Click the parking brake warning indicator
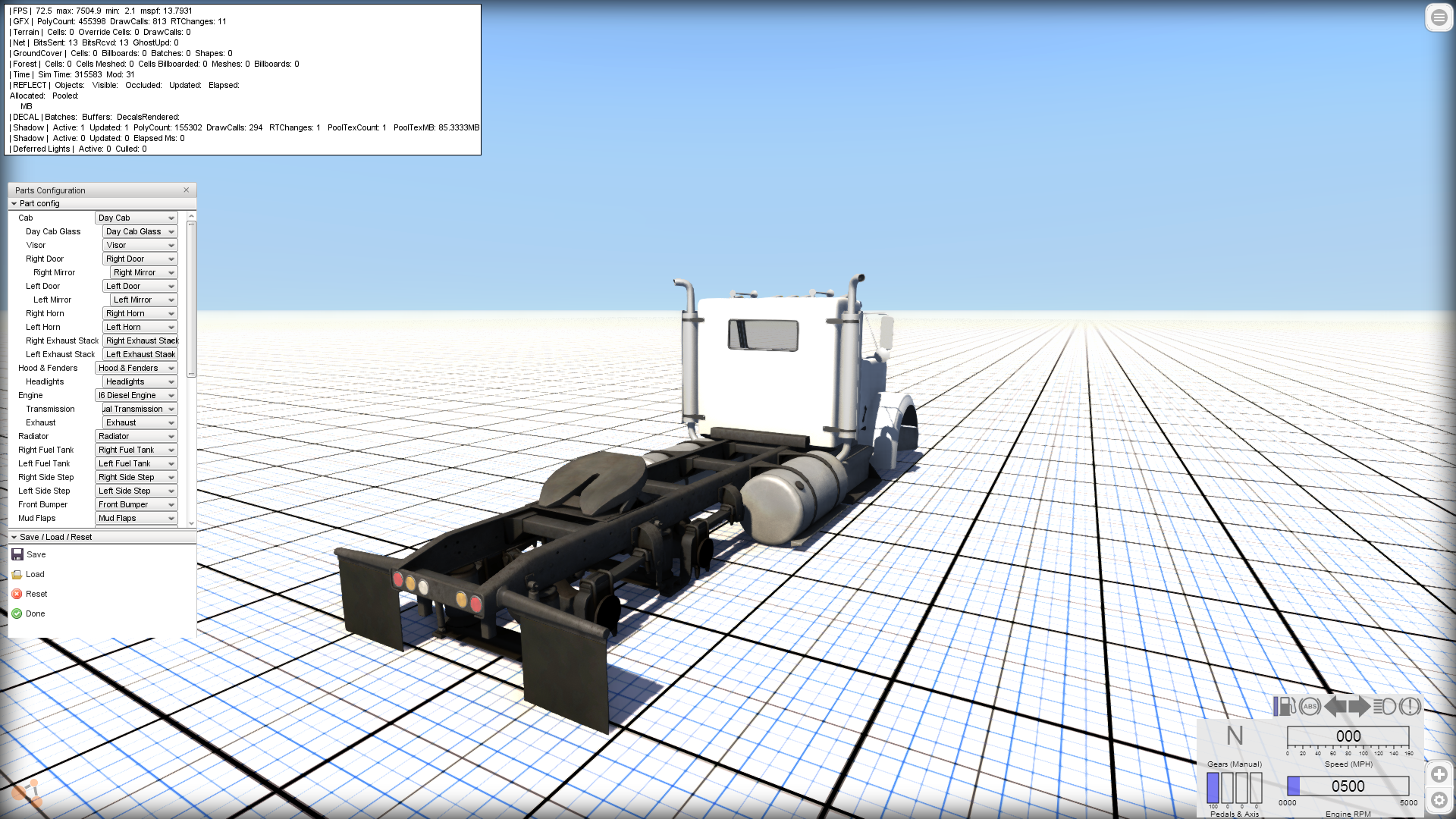This screenshot has width=1456, height=819. (x=1410, y=706)
